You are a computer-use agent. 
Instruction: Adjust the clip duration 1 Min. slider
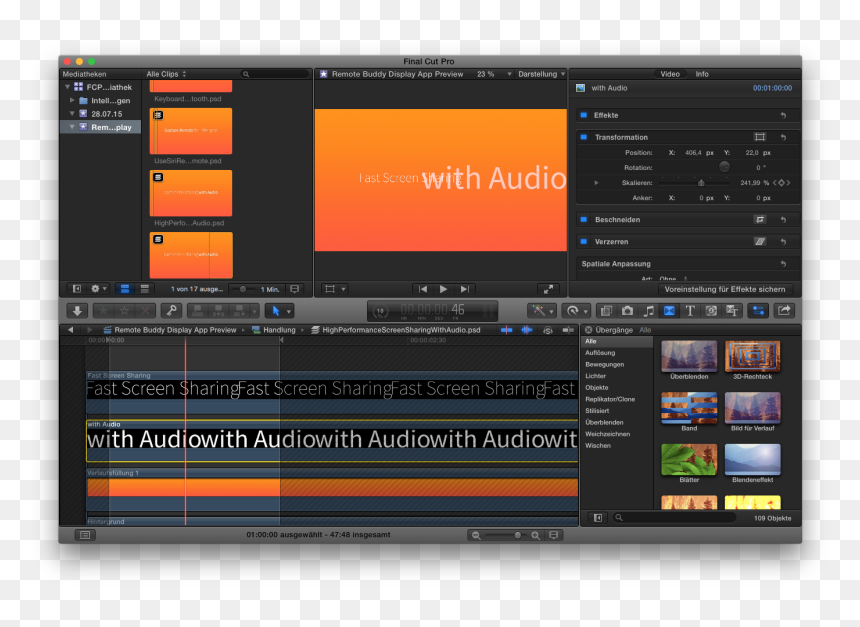click(242, 289)
